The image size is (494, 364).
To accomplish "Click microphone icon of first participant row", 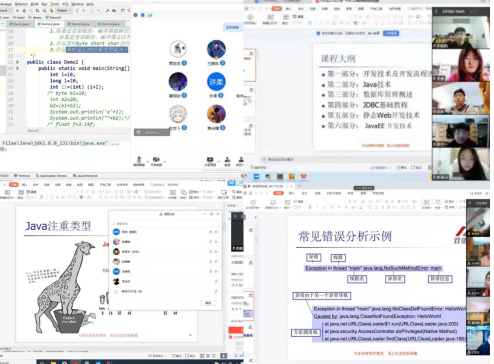I will [210, 232].
